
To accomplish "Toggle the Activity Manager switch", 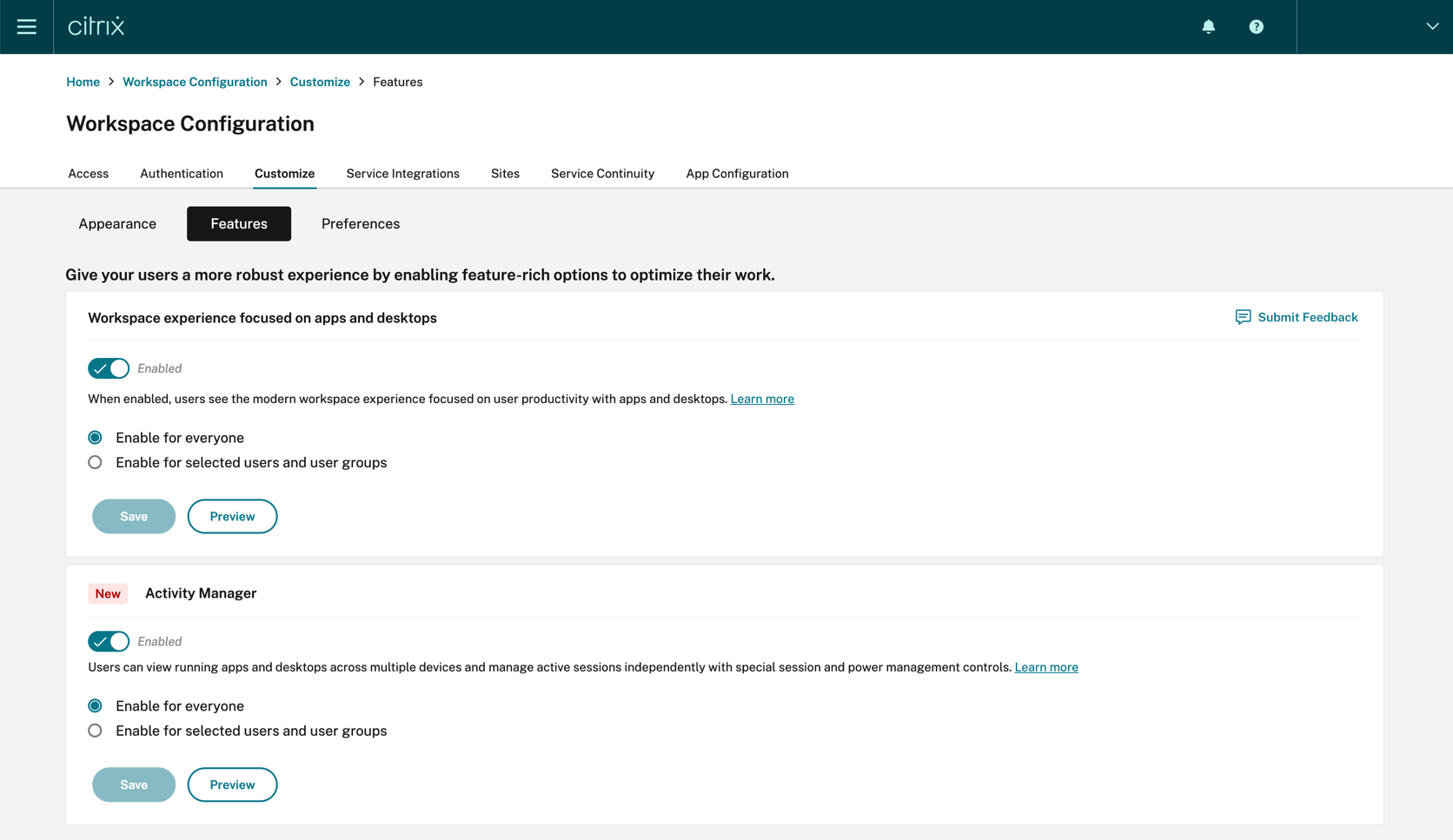I will click(109, 641).
